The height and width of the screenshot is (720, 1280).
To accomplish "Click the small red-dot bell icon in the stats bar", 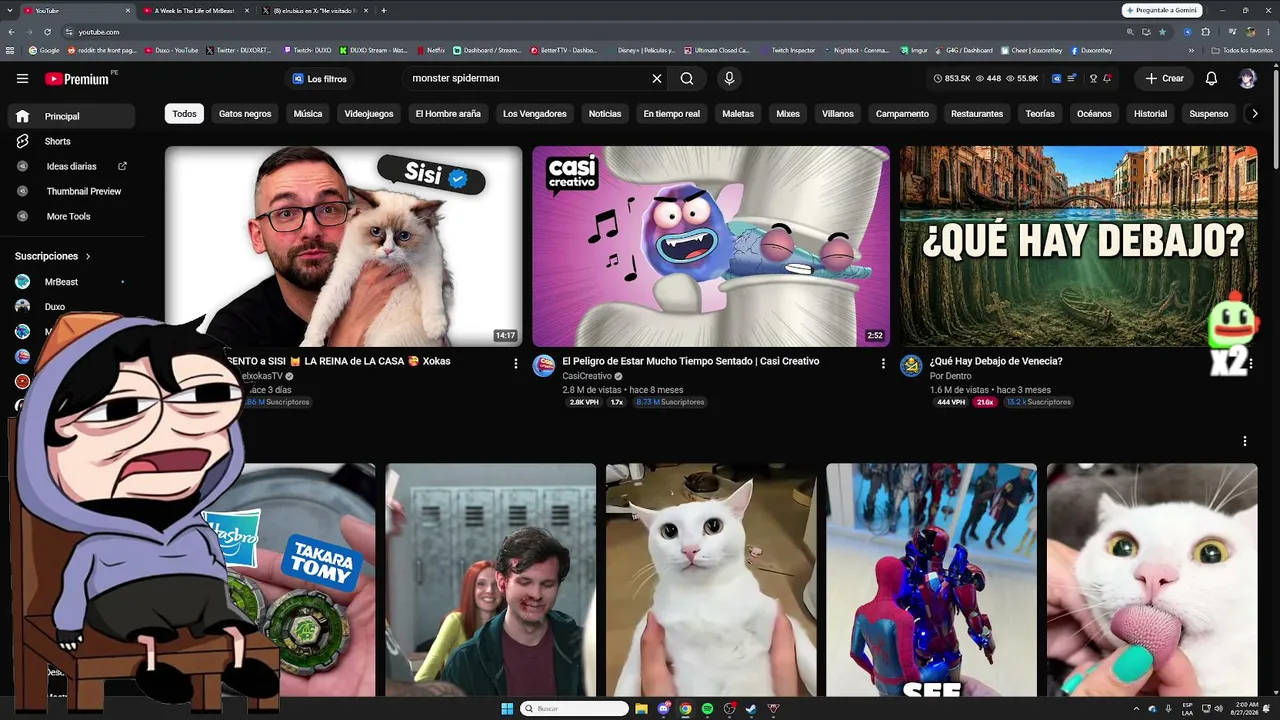I will (x=1108, y=78).
